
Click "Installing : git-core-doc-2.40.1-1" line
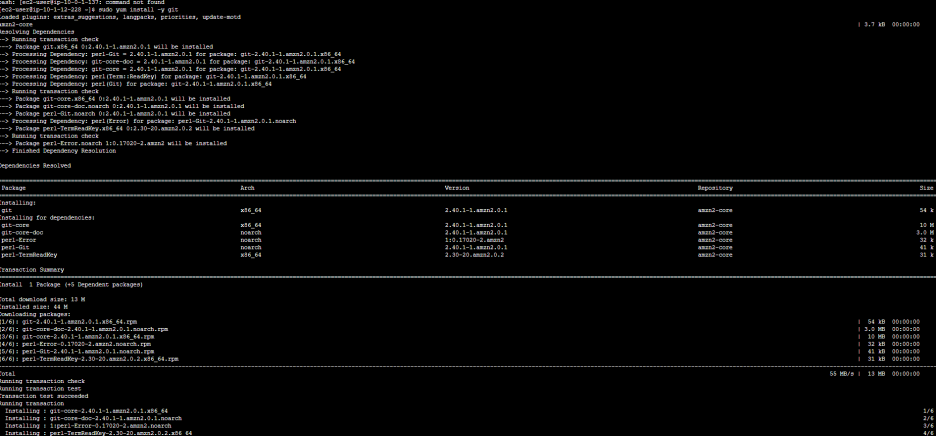[x=93, y=418]
